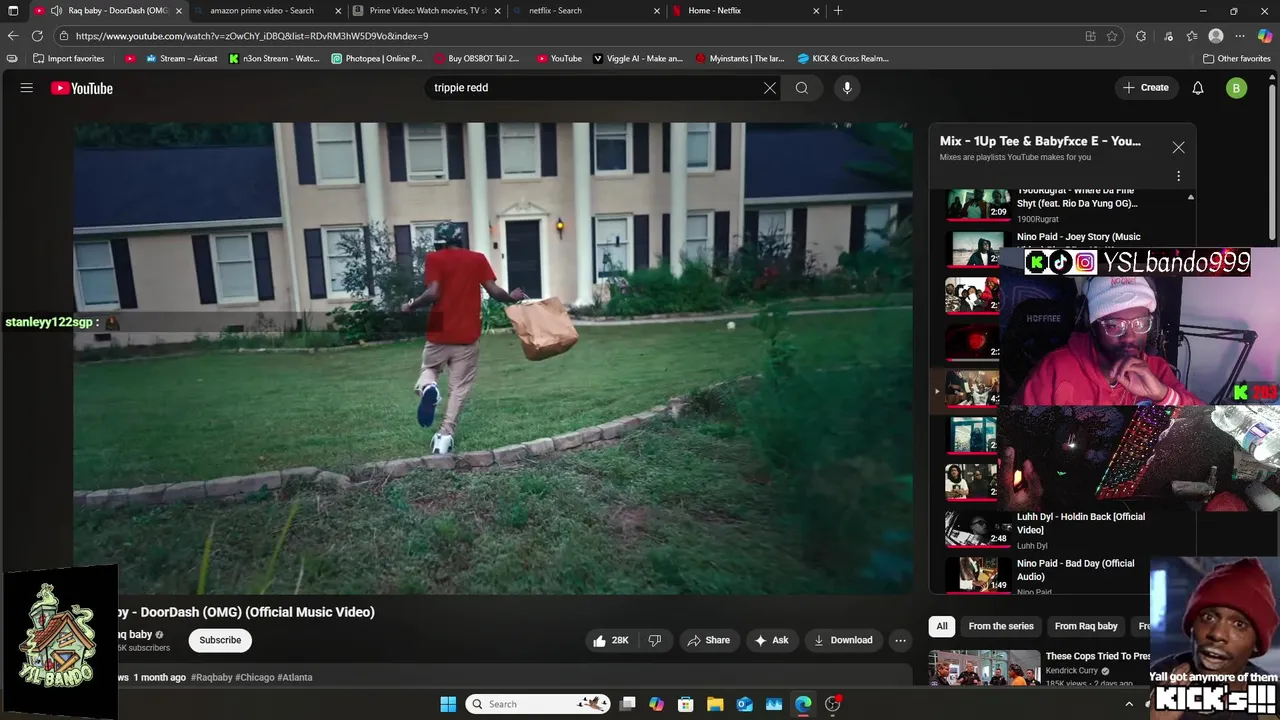The height and width of the screenshot is (720, 1280).
Task: Open the tab actions menu icon
Action: pyautogui.click(x=13, y=11)
